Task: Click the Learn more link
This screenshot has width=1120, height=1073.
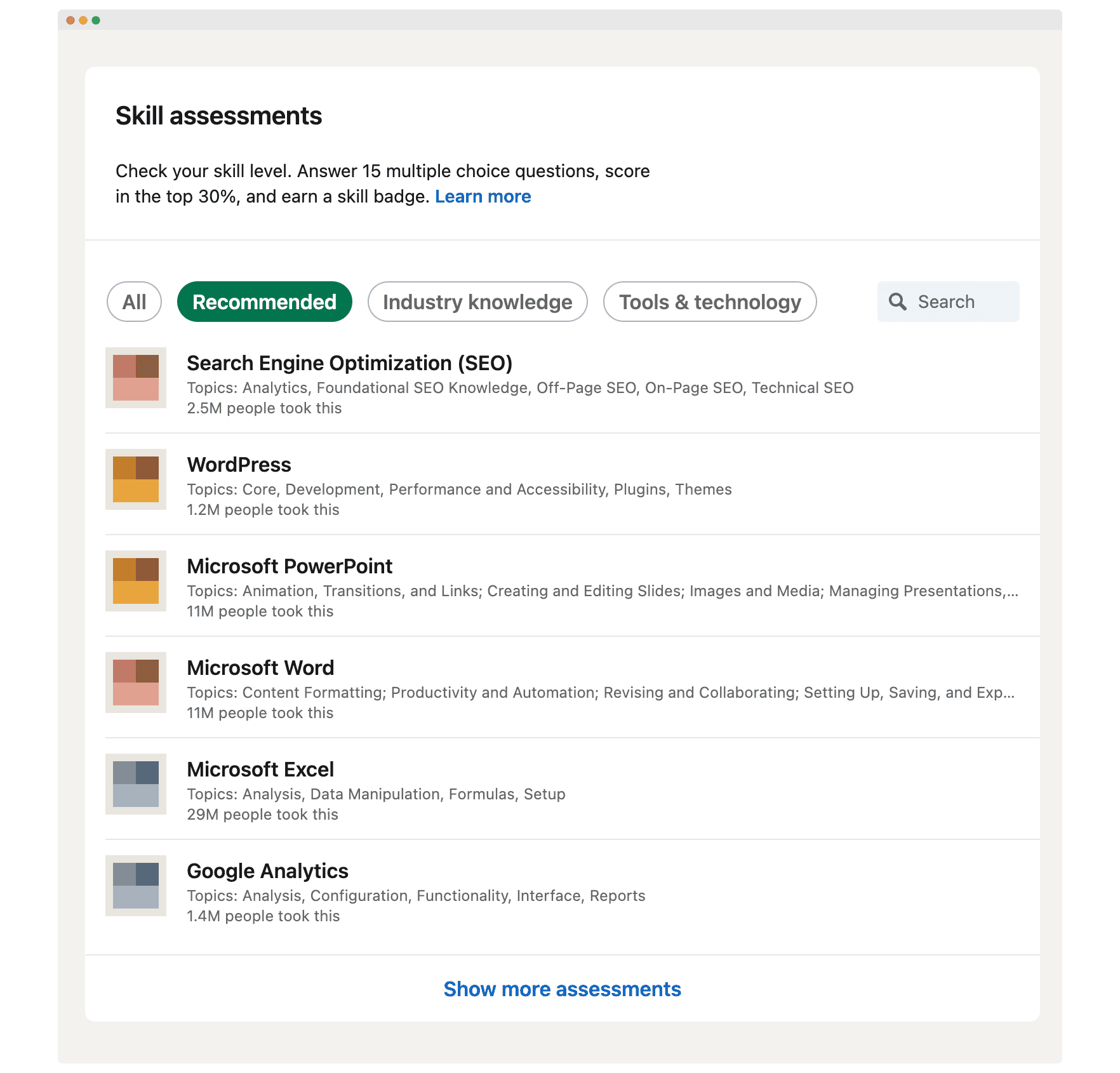Action: tap(483, 196)
